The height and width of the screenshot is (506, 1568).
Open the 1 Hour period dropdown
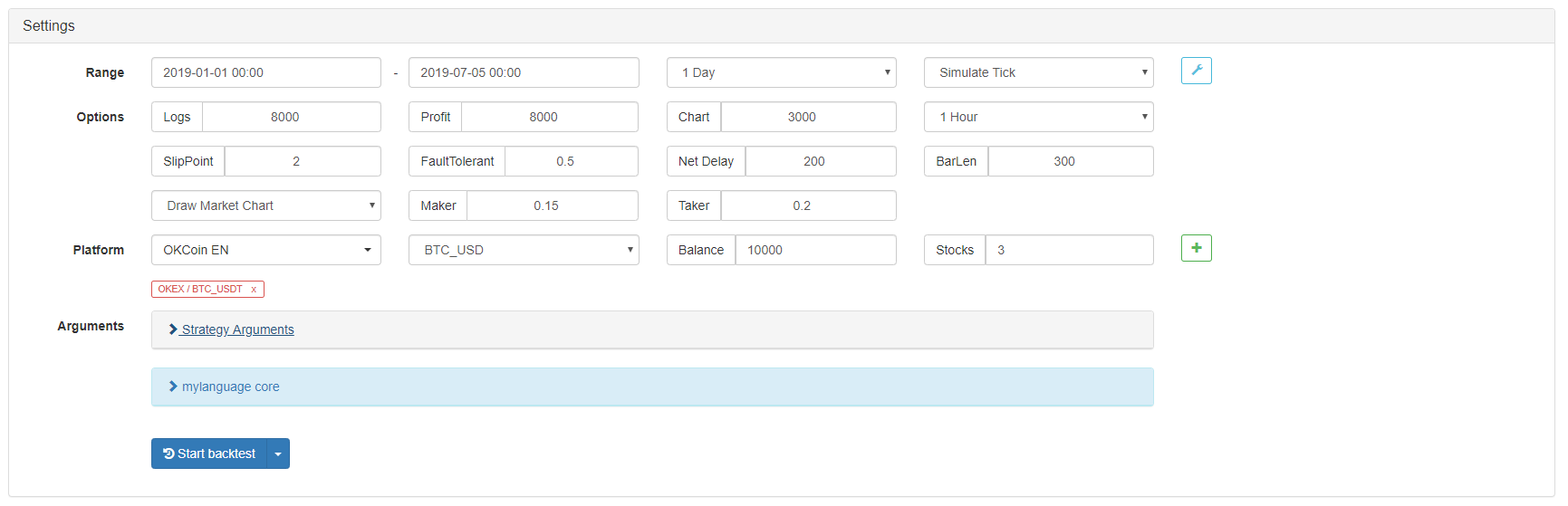(x=1038, y=117)
